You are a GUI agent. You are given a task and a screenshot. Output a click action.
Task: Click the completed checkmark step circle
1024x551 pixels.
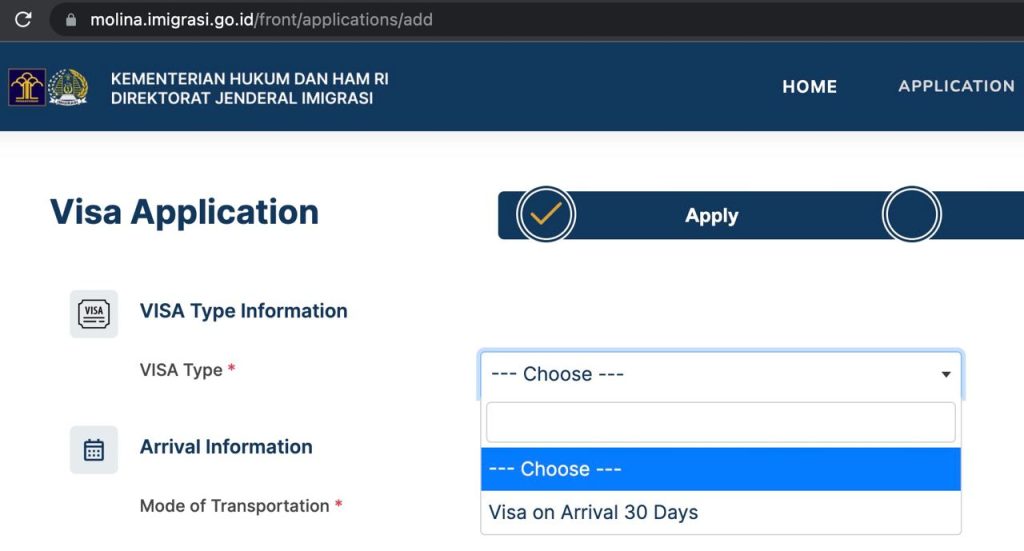pyautogui.click(x=546, y=214)
